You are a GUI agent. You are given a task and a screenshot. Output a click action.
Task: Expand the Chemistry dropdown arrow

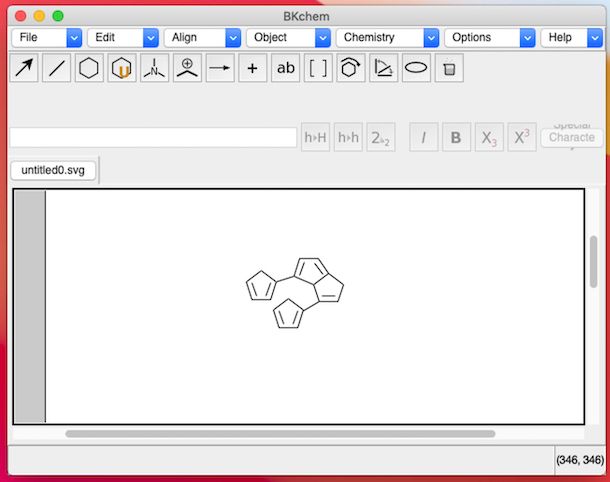431,38
